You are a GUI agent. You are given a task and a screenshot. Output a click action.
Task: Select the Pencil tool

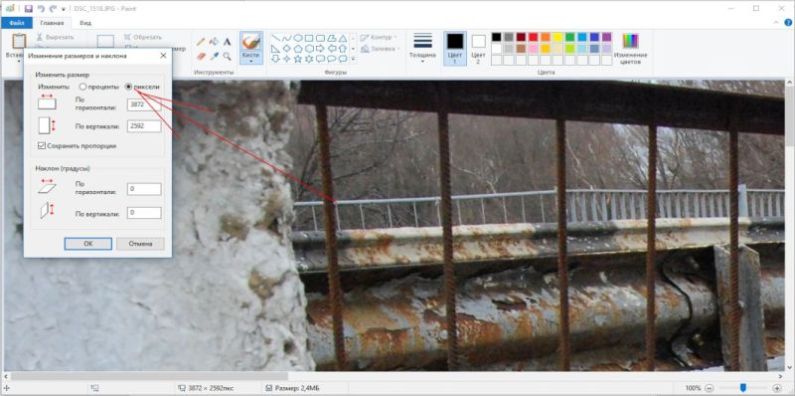point(201,42)
